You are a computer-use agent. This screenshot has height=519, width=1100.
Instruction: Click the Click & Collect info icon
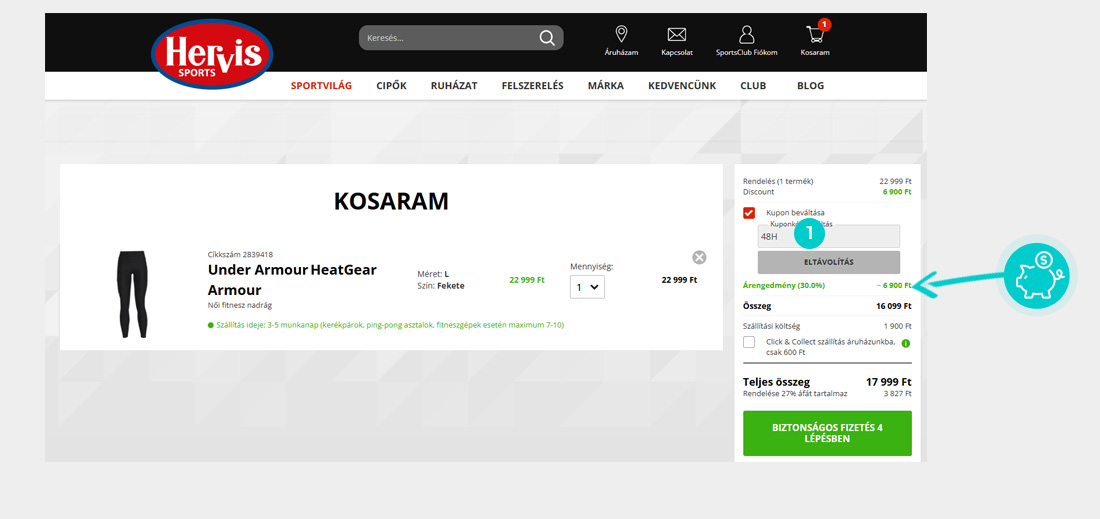tap(905, 344)
